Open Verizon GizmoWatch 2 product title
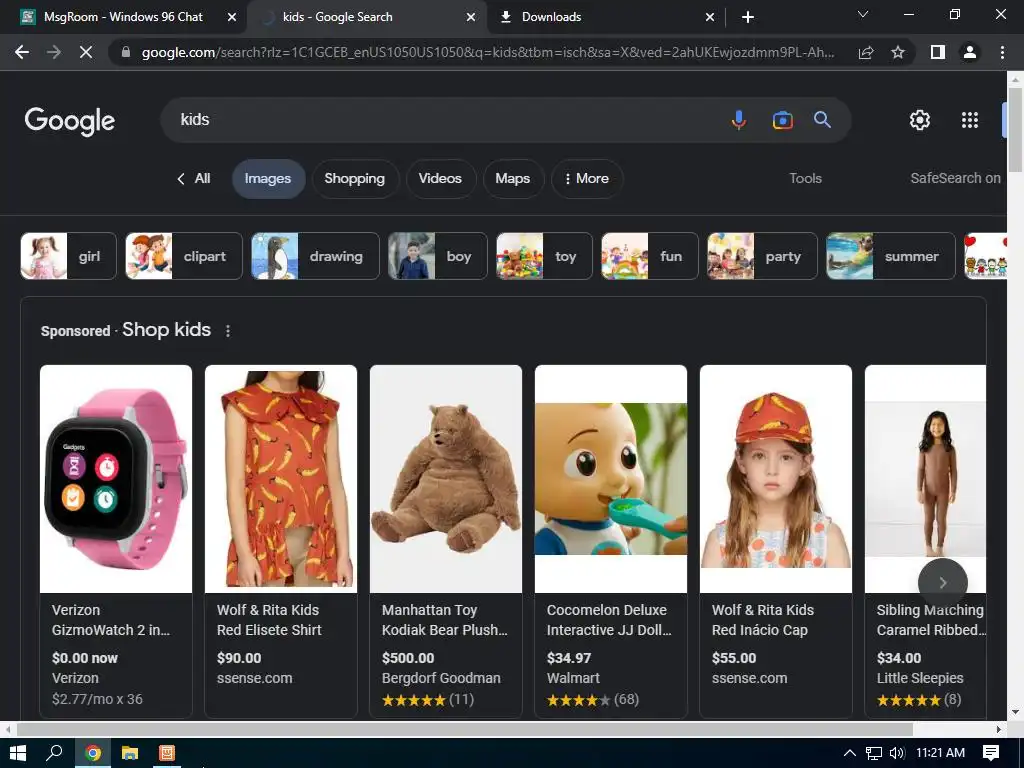This screenshot has height=768, width=1024. [x=111, y=620]
